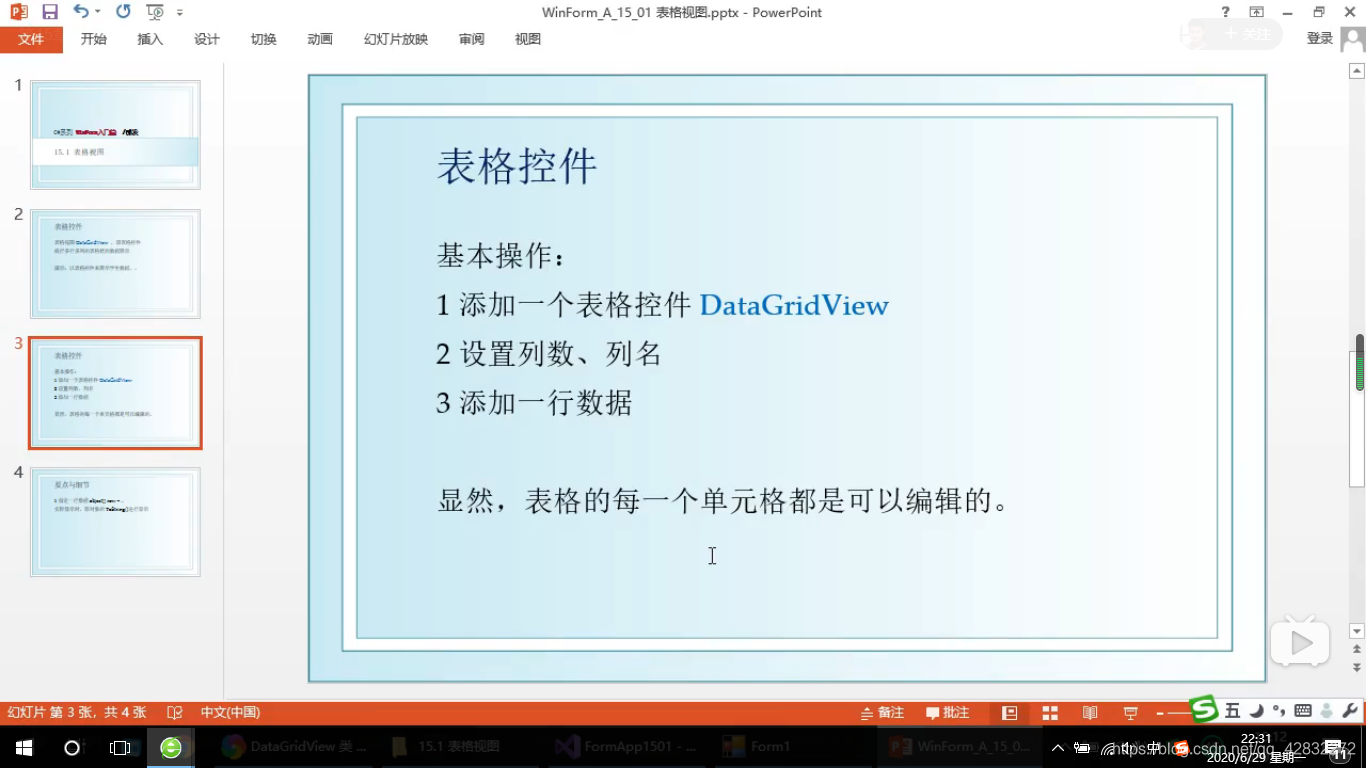Viewport: 1366px width, 768px height.
Task: Open the Undo history dropdown arrow
Action: (x=98, y=12)
